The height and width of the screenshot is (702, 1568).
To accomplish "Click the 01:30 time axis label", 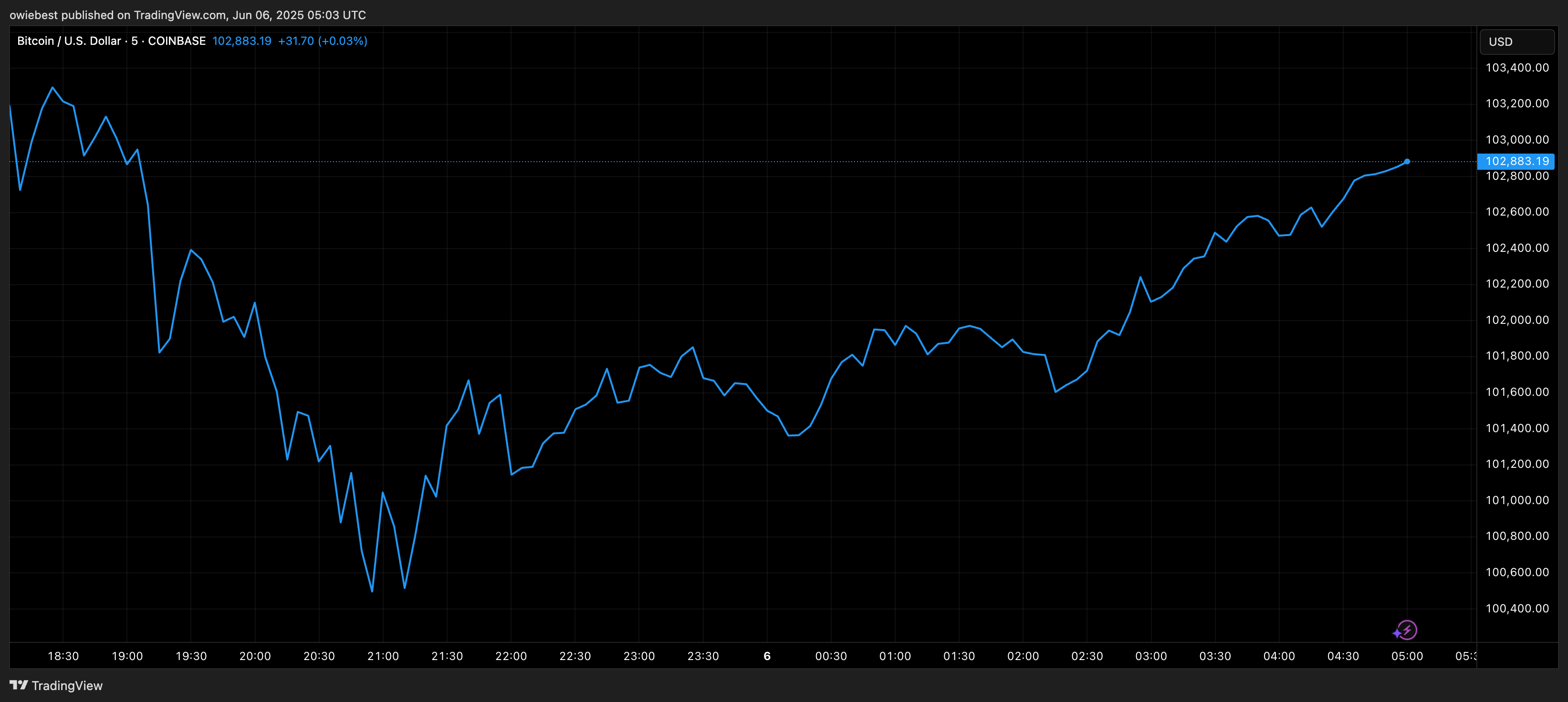I will pyautogui.click(x=959, y=656).
